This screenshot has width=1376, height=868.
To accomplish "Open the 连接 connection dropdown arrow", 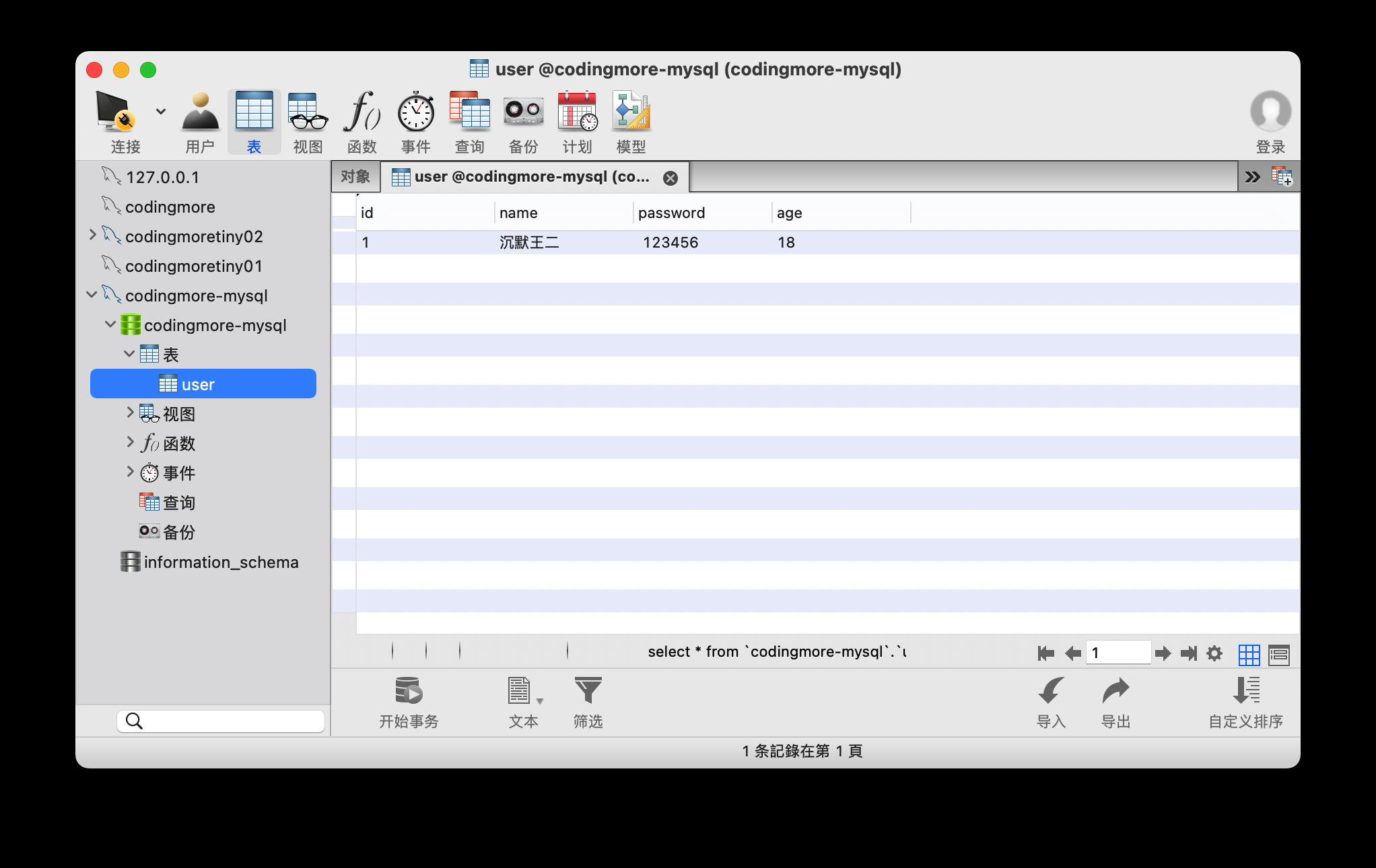I will tap(161, 111).
